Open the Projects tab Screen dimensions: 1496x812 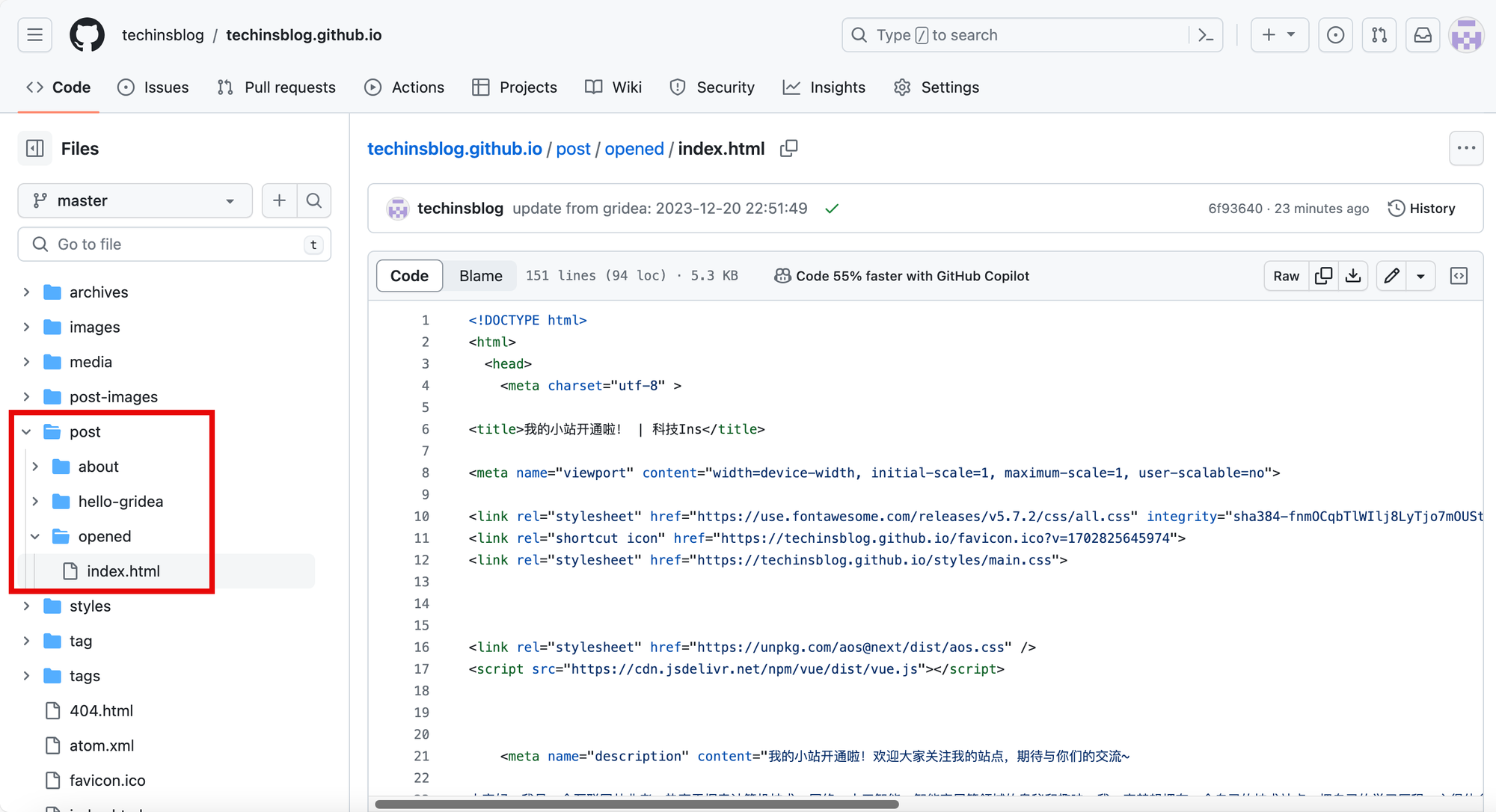(x=515, y=87)
